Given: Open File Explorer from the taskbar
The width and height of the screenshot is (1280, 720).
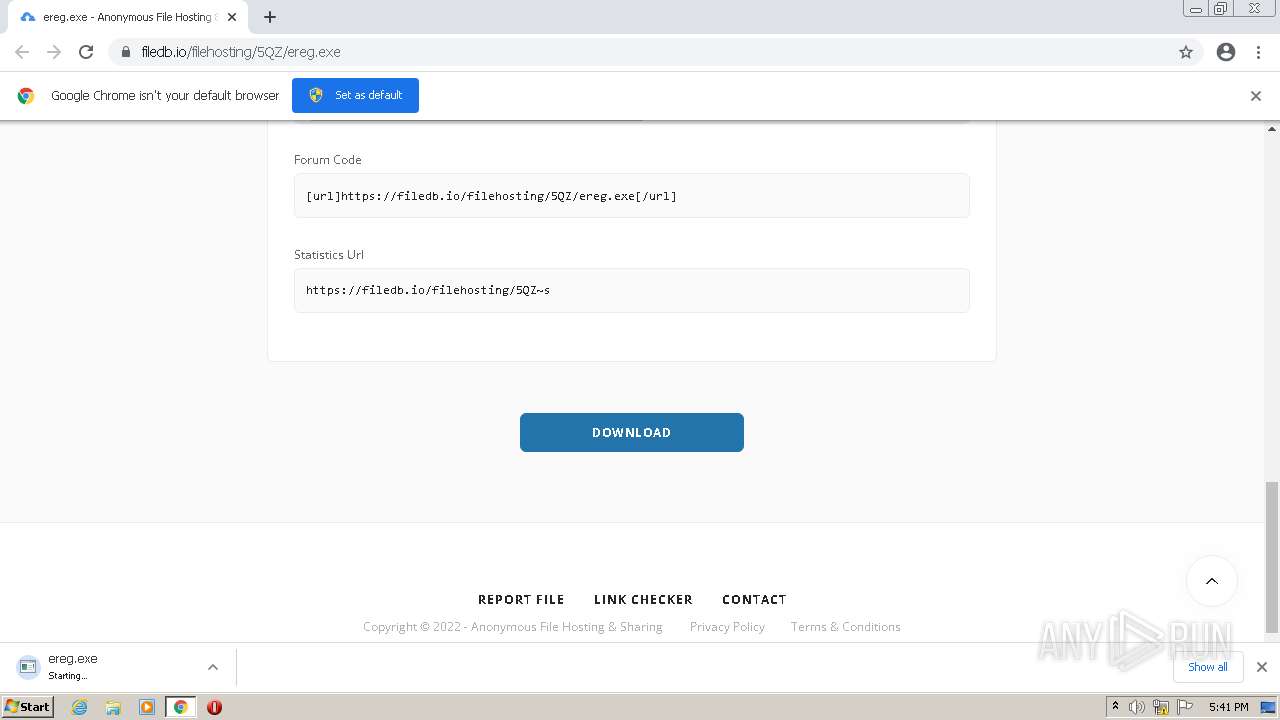Looking at the screenshot, I should pos(113,707).
